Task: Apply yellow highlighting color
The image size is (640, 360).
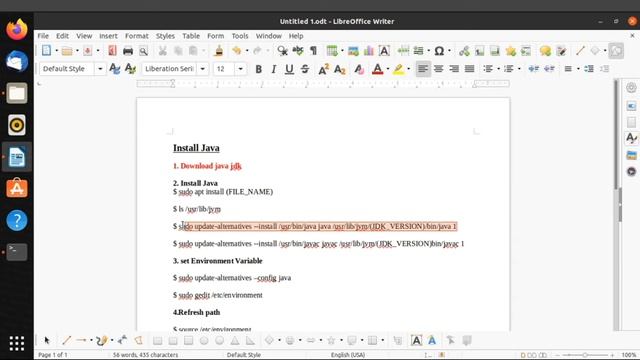Action: pos(398,69)
